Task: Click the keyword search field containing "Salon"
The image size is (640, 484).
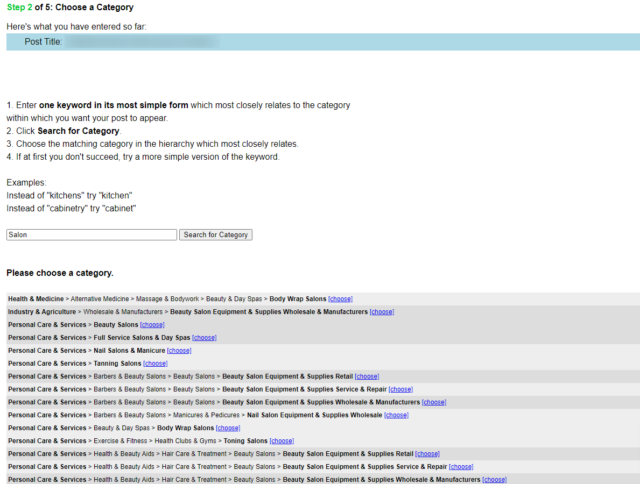Action: pos(91,235)
